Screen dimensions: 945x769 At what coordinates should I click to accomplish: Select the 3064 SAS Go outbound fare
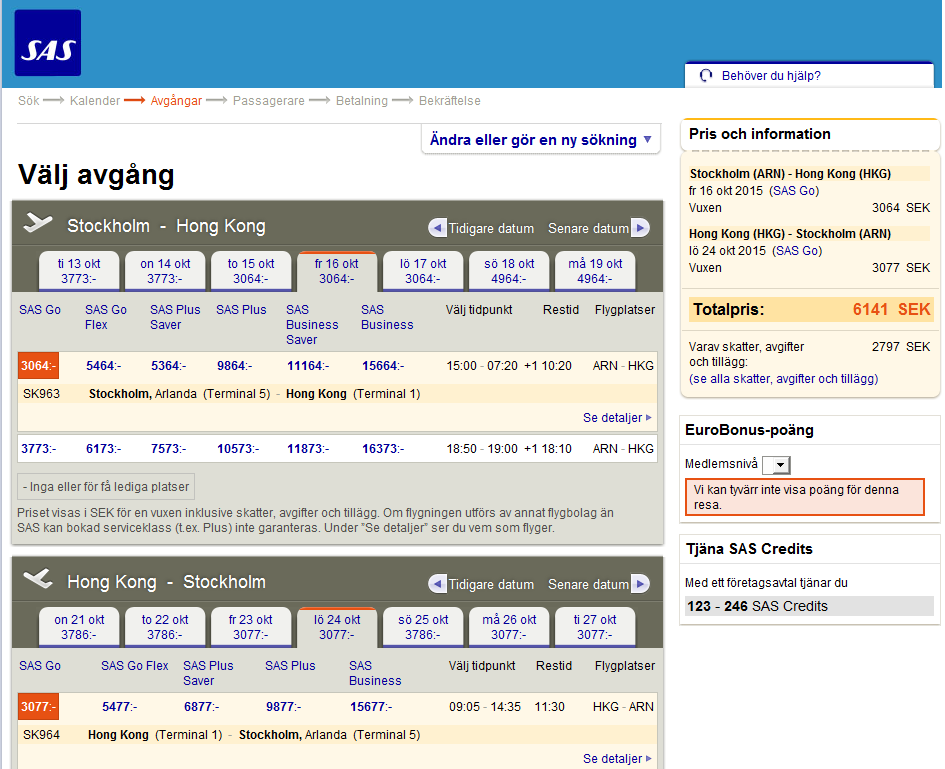coord(39,366)
